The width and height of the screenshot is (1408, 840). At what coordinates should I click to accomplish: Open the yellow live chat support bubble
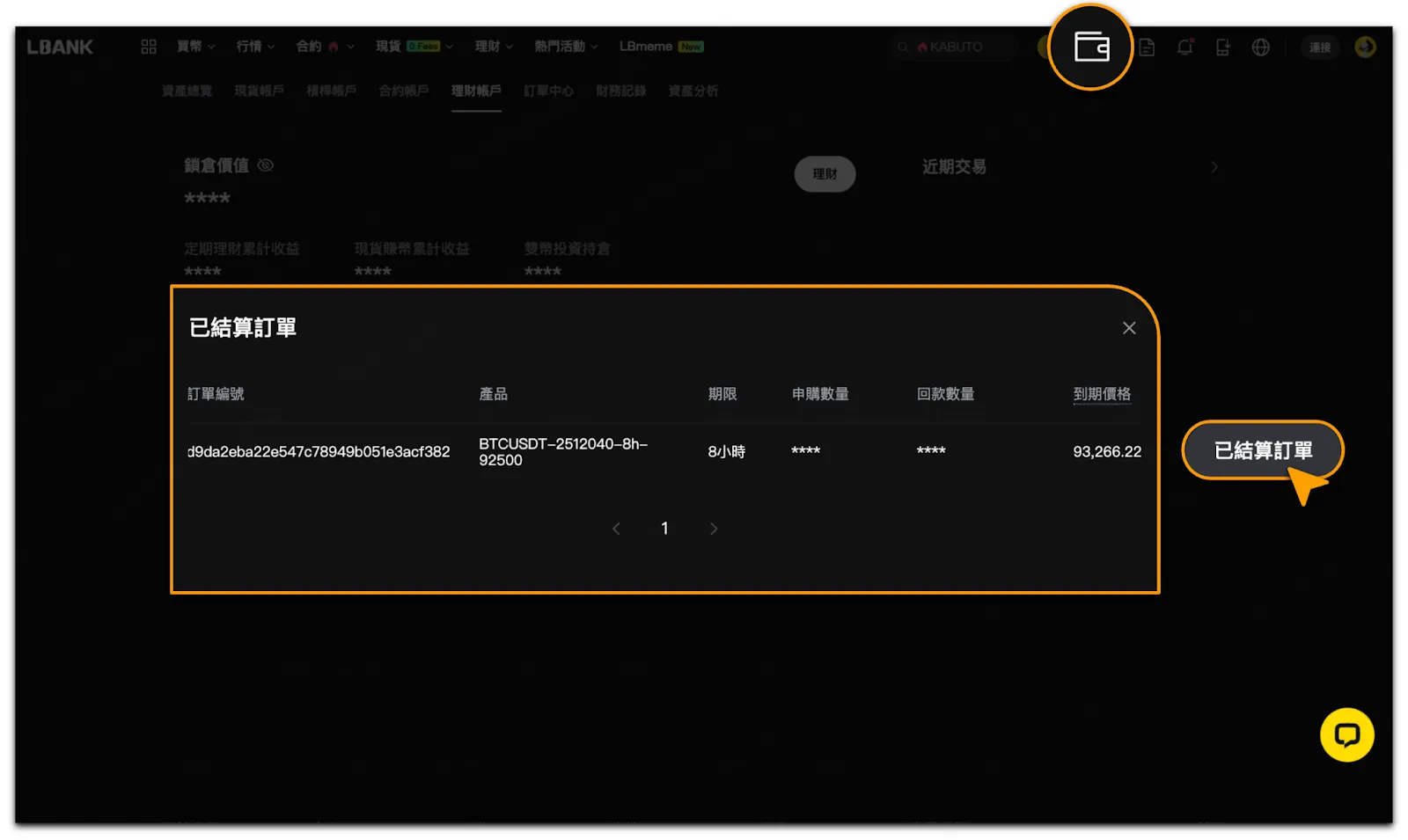click(1346, 734)
